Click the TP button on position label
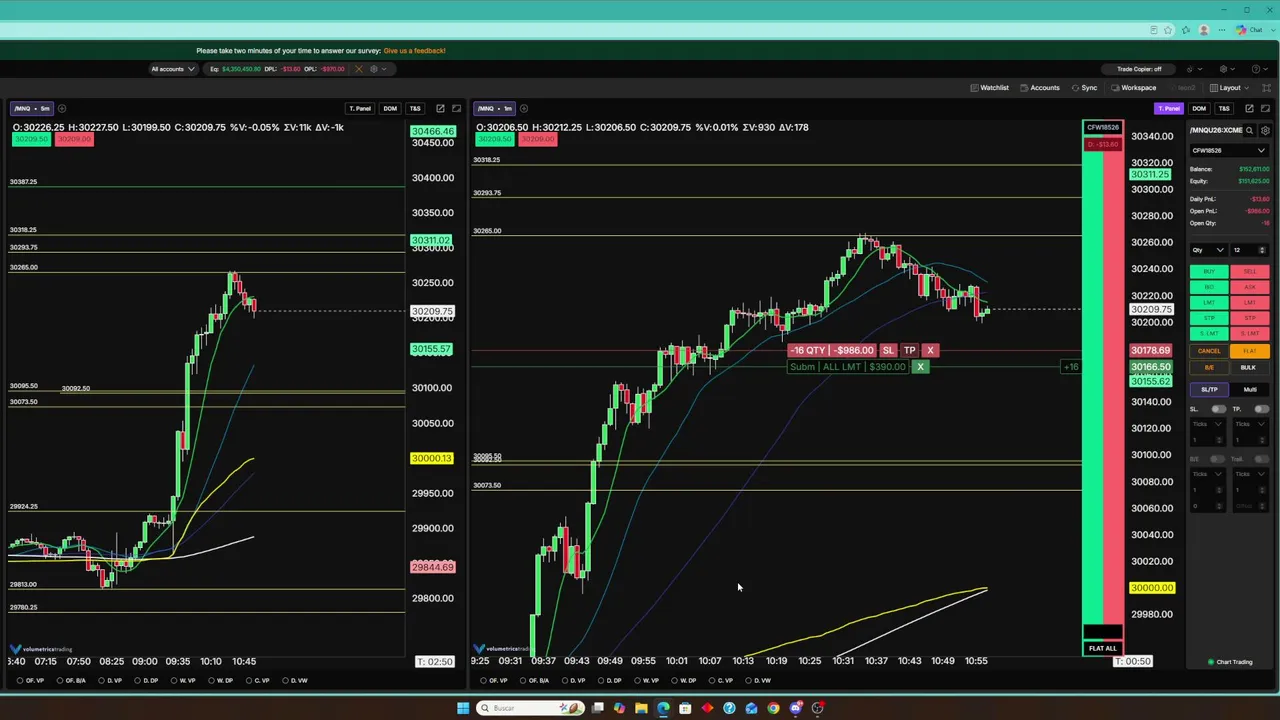The width and height of the screenshot is (1280, 720). [x=909, y=350]
